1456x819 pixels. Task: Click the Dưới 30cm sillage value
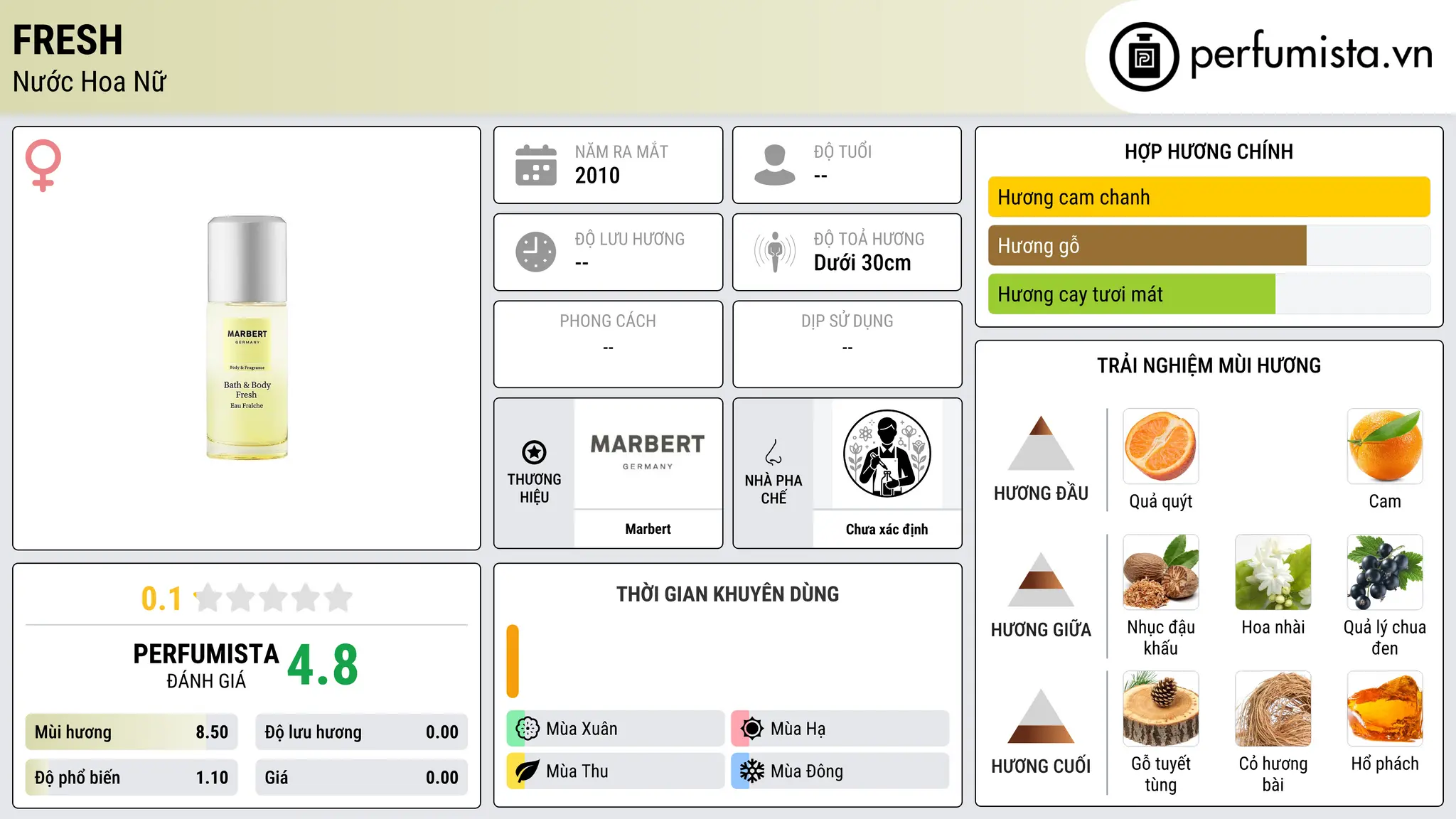click(x=862, y=263)
